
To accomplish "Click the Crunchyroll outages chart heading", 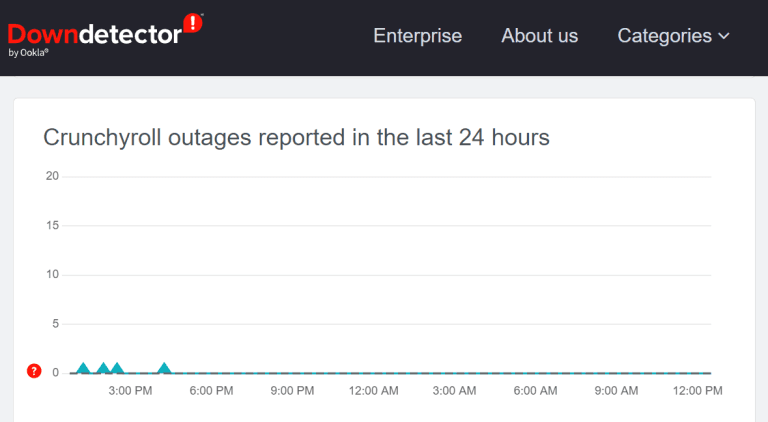I will 296,138.
